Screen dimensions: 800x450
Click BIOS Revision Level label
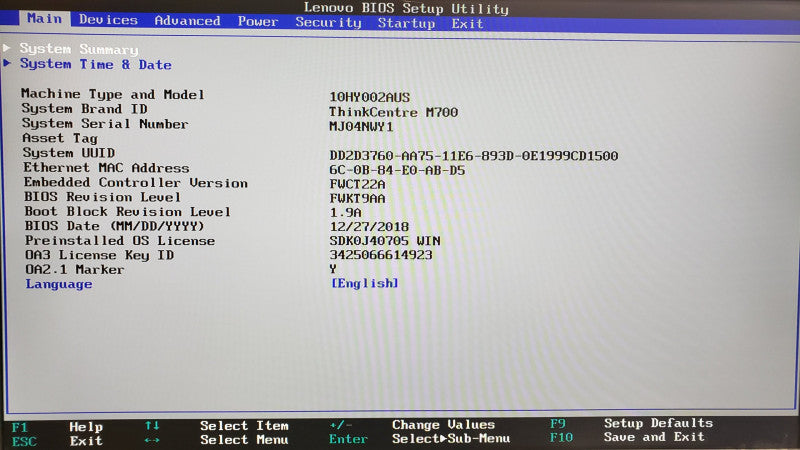[x=102, y=197]
